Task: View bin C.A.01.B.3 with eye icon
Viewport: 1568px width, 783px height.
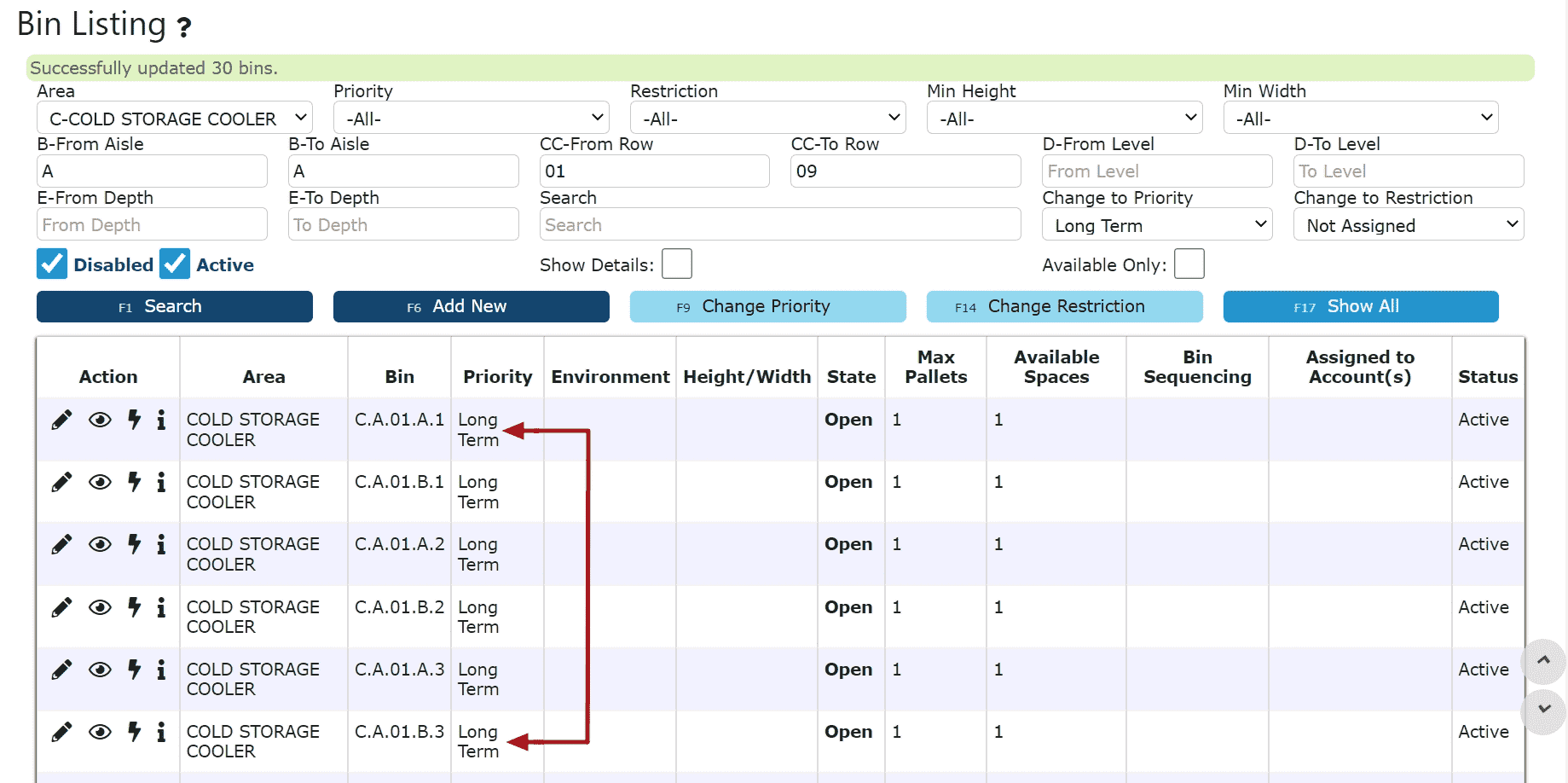Action: [x=100, y=732]
